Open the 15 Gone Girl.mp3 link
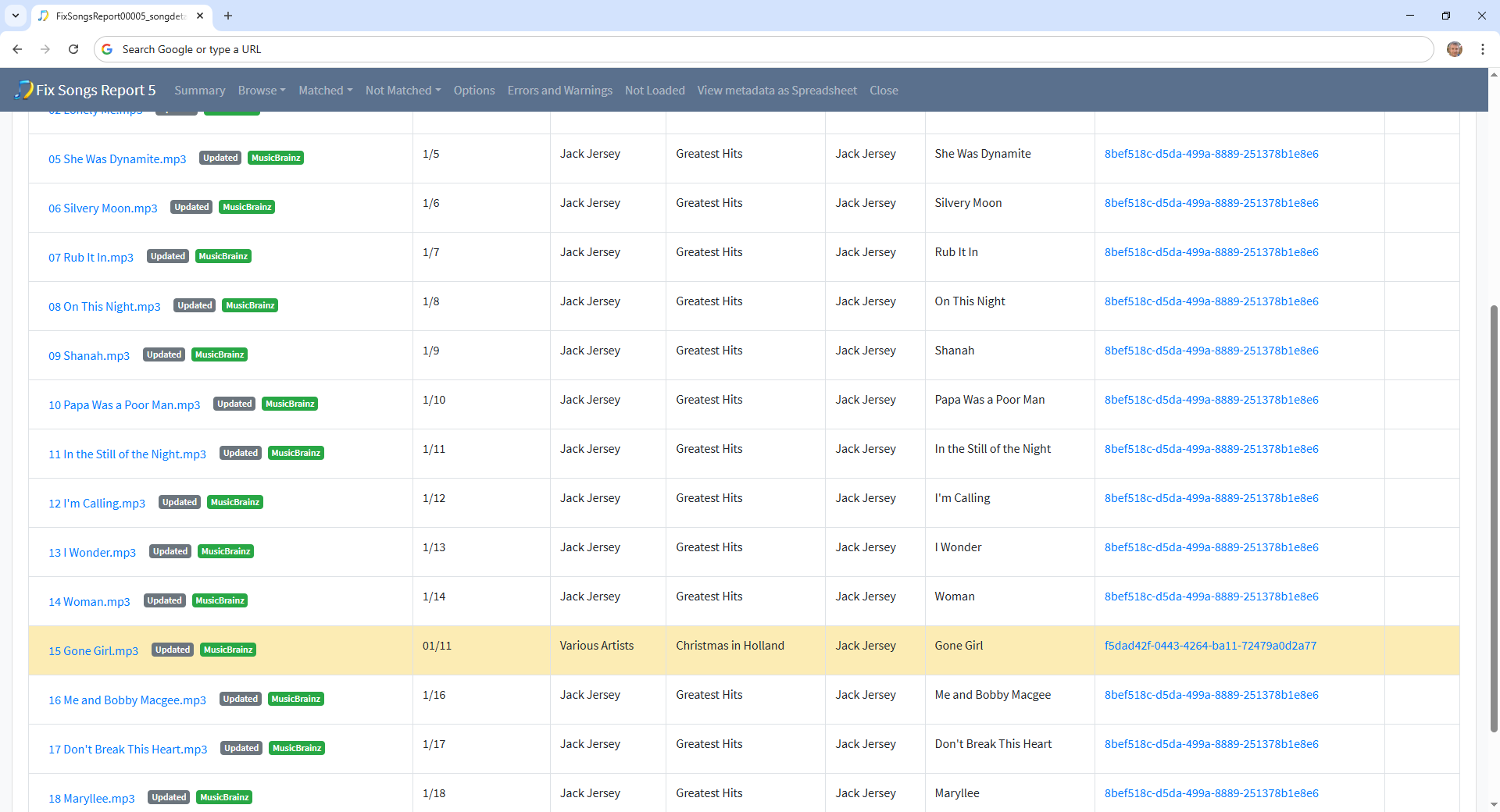 click(93, 651)
